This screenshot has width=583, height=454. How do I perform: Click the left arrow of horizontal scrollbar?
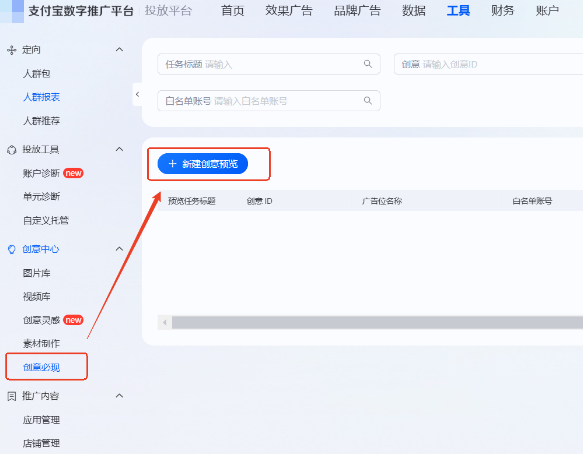(x=165, y=322)
